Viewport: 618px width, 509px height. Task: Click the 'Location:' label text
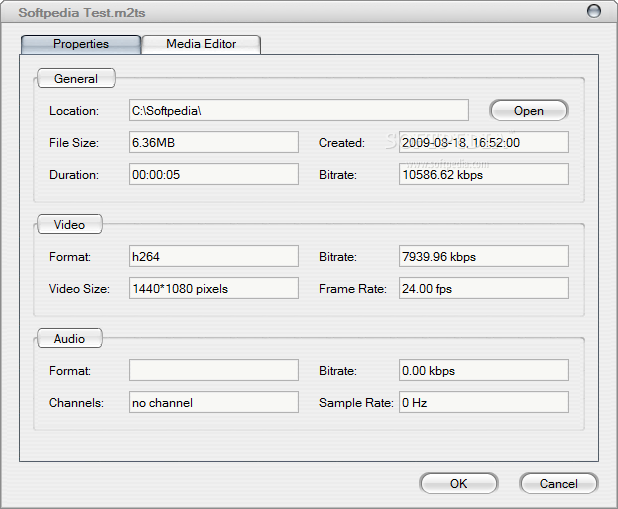click(74, 111)
